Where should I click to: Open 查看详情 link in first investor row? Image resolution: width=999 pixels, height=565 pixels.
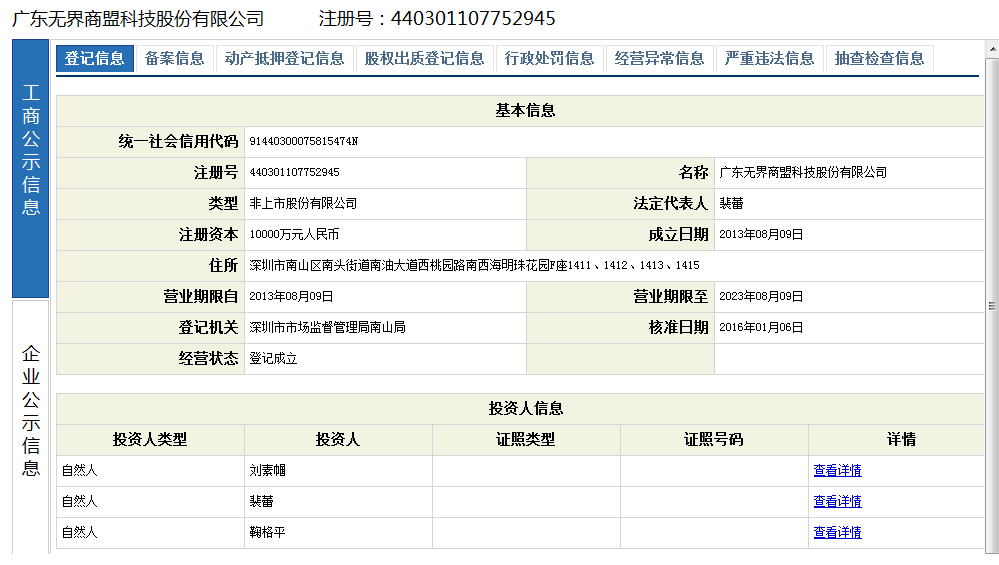pos(837,471)
